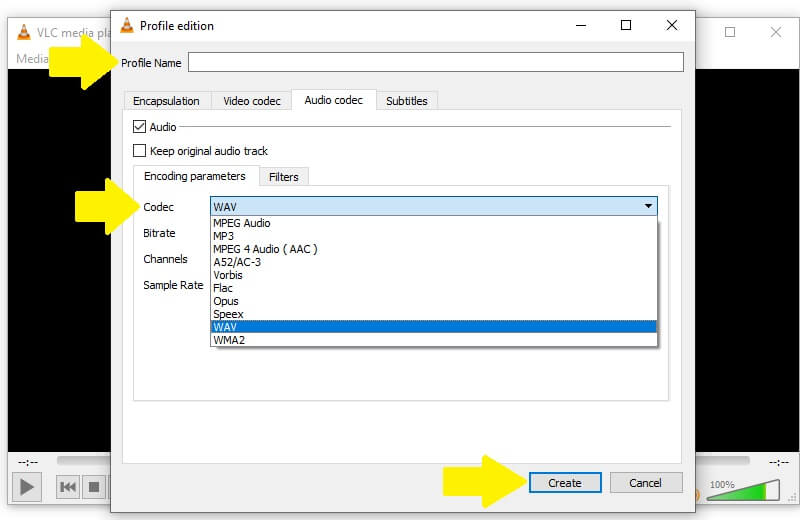Choose MP3 from the codec list
The width and height of the screenshot is (800, 520).
224,236
